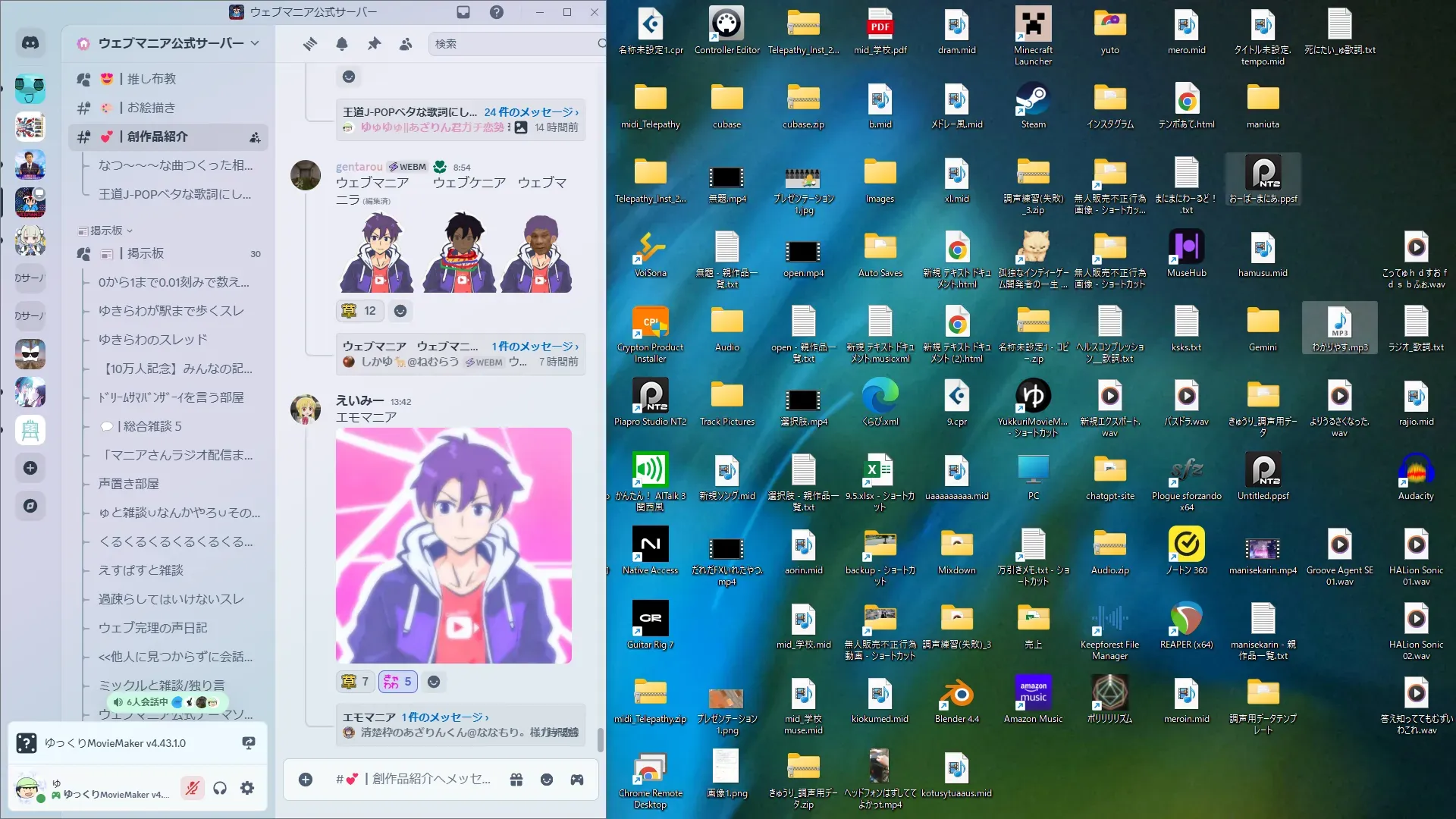1456x819 pixels.
Task: Click the gift icon in message bar
Action: (516, 780)
